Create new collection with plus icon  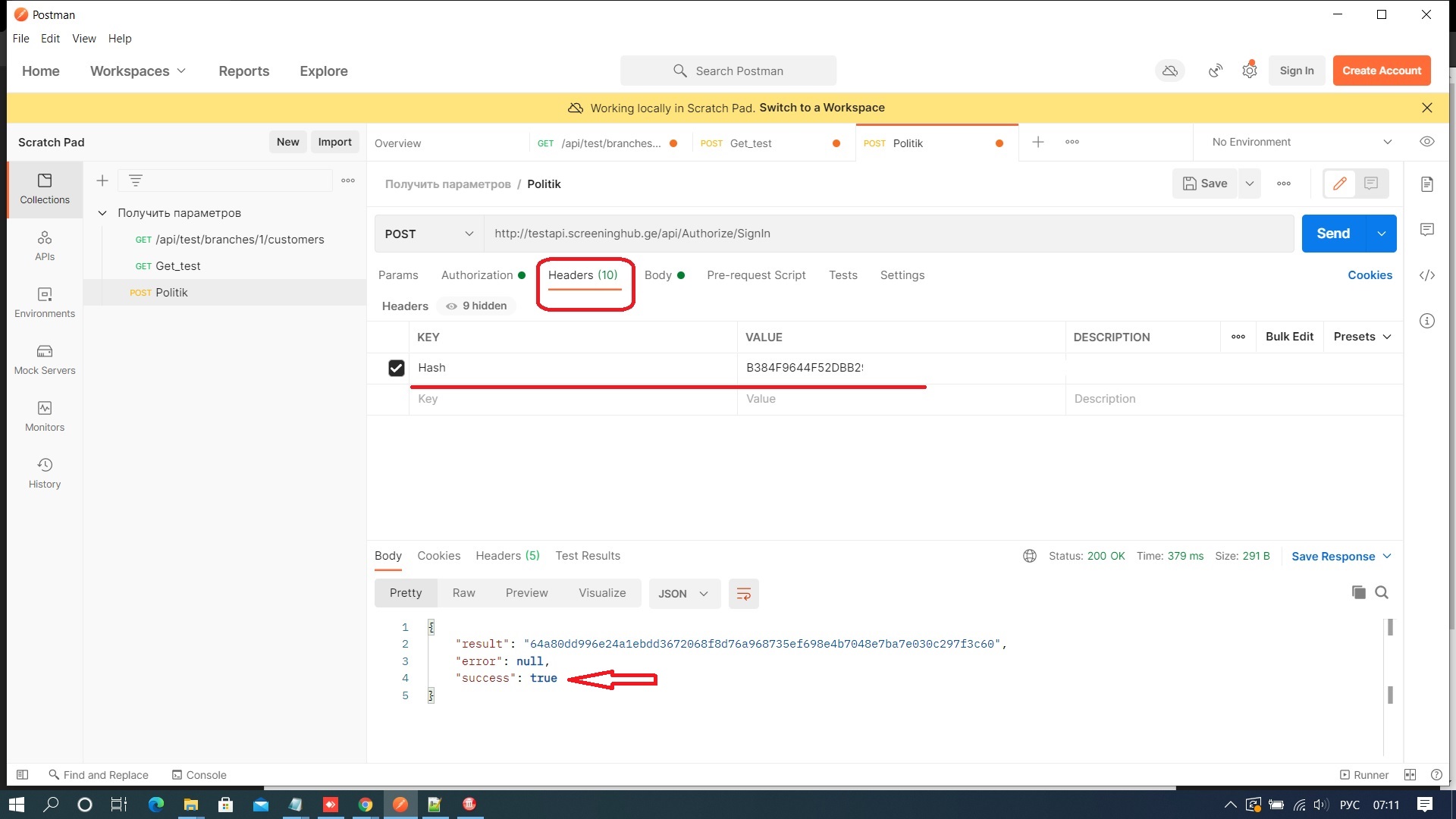102,180
